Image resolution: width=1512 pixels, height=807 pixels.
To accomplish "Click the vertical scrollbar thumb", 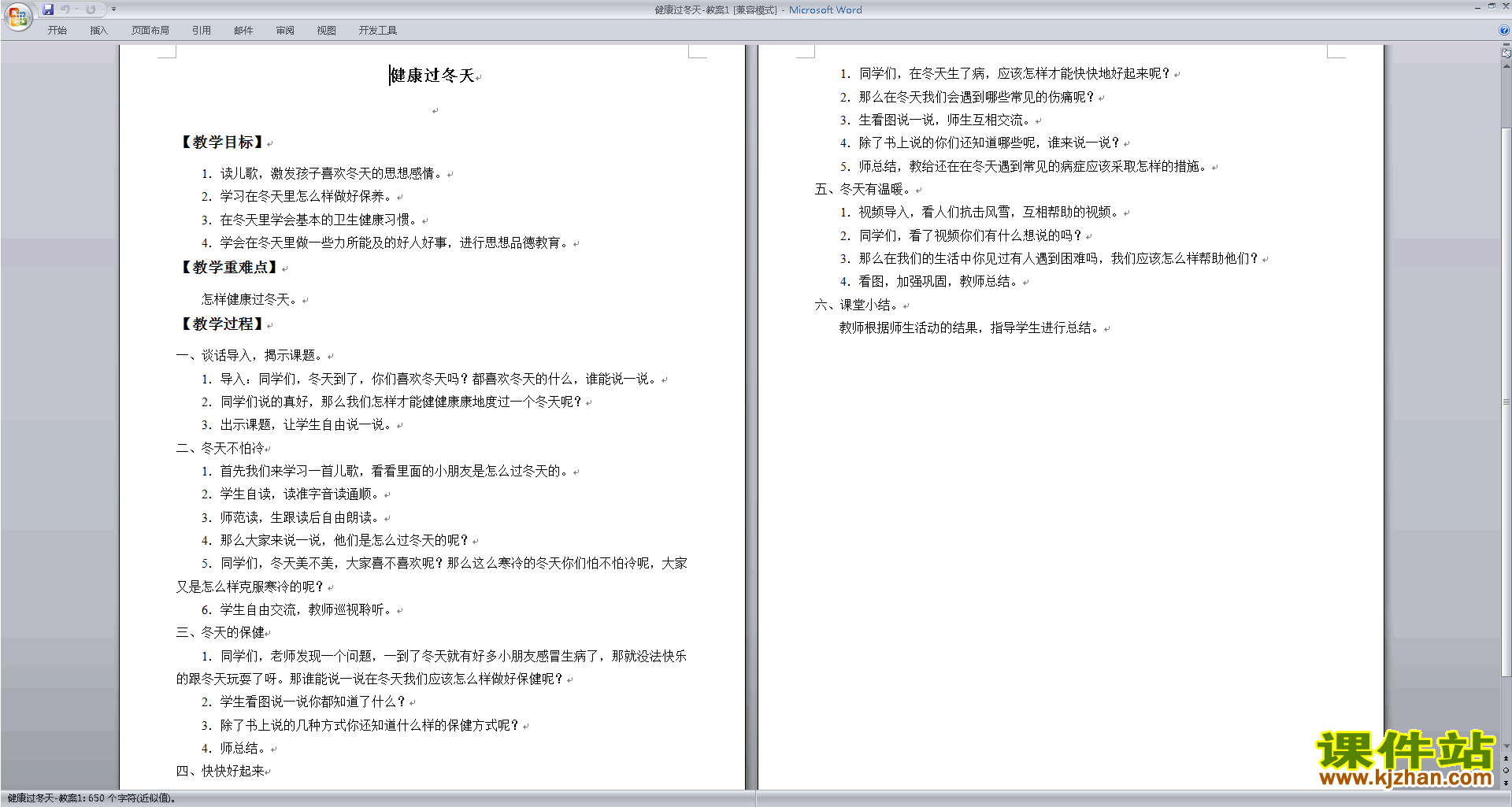I will tap(1506, 402).
